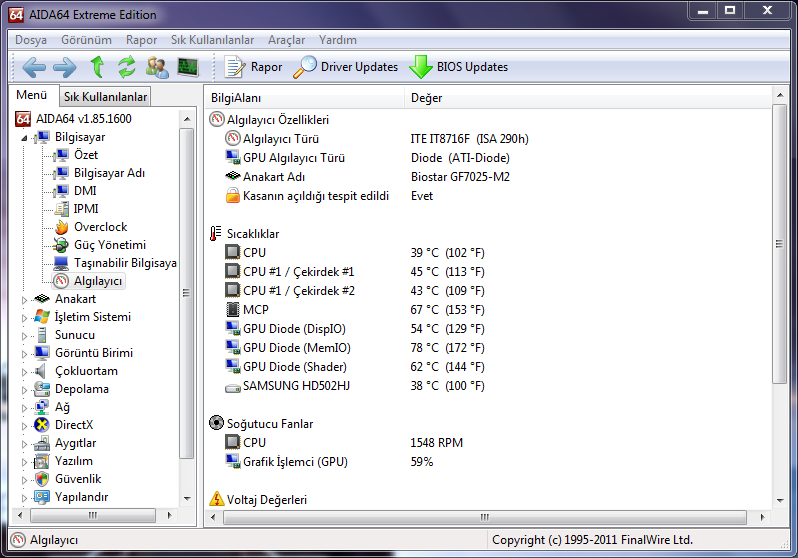Expand the Depolama tree node

26,389
